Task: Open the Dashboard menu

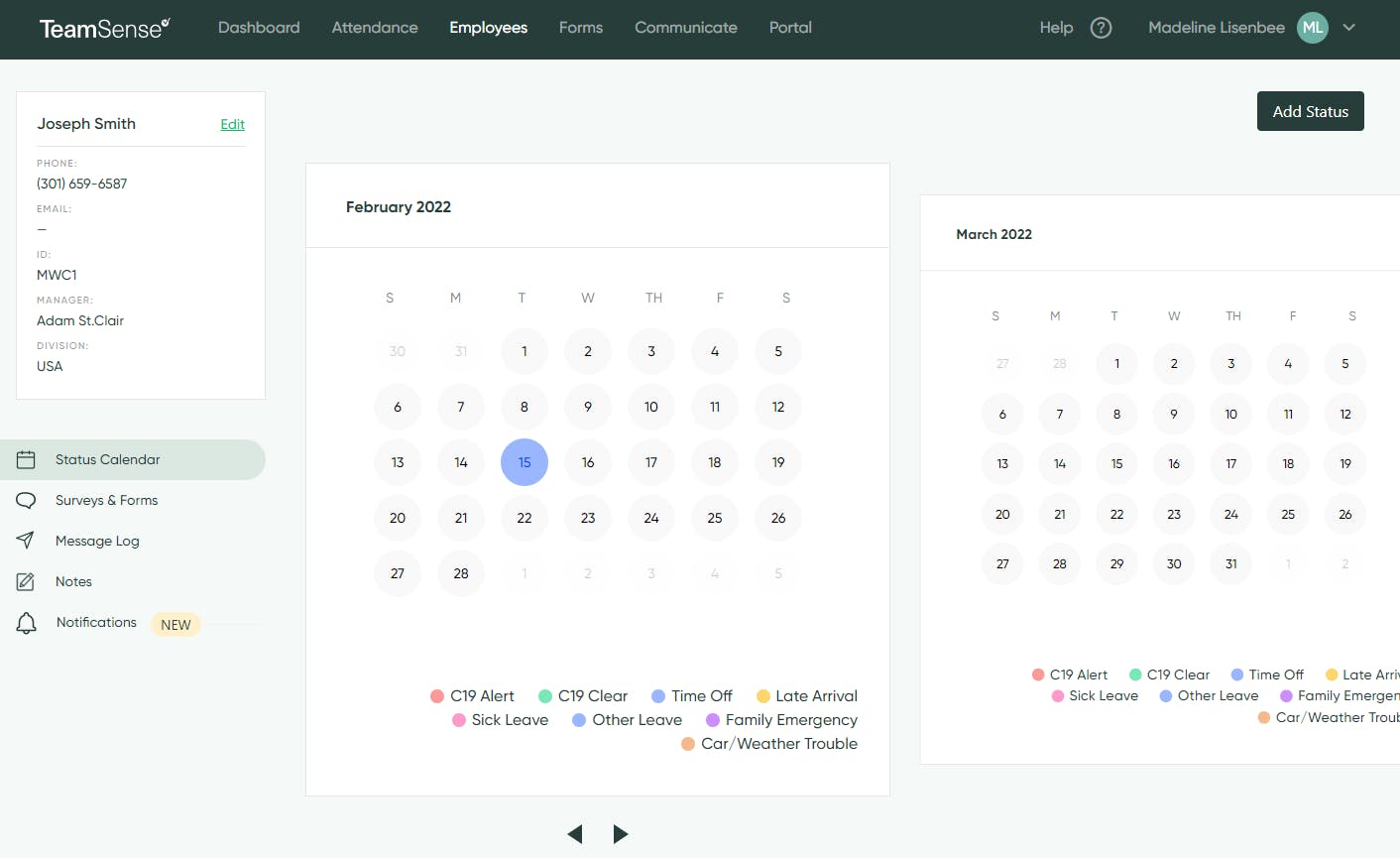Action: point(259,28)
